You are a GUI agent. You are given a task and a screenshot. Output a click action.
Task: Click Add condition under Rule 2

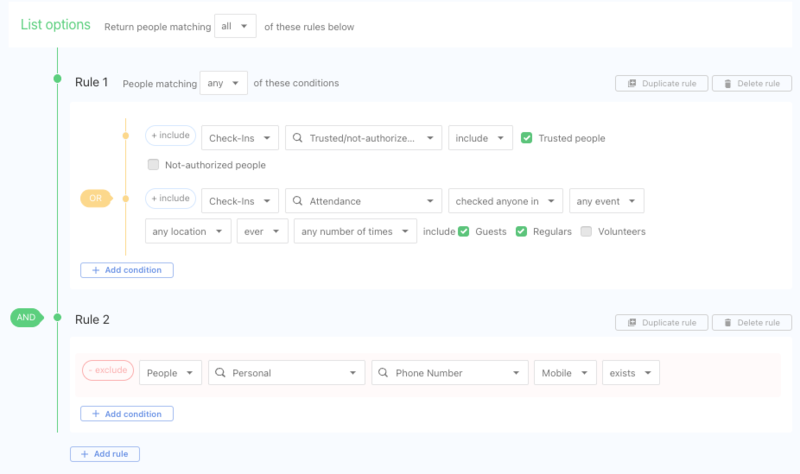click(127, 413)
